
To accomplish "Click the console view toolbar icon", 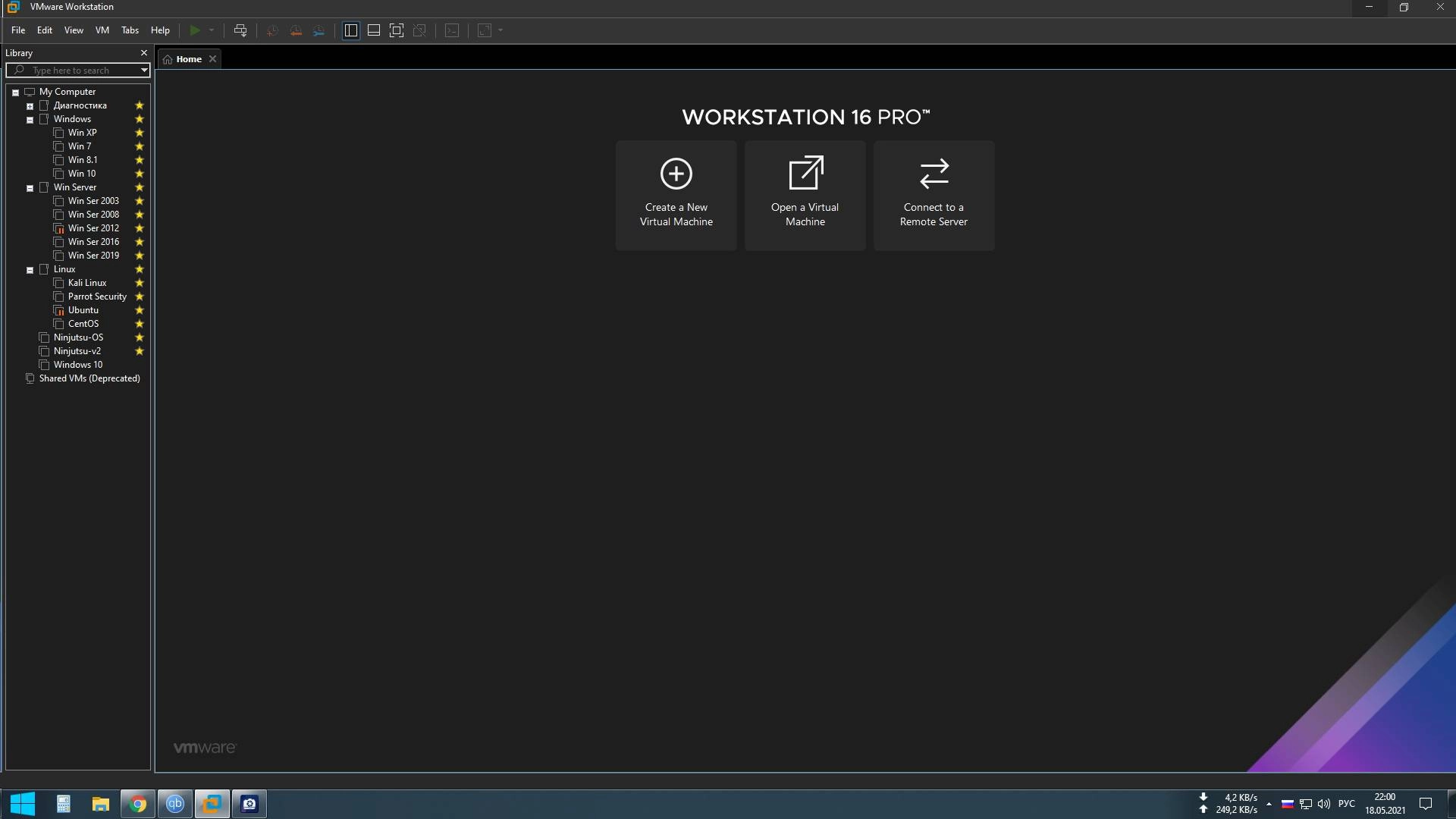I will point(452,30).
